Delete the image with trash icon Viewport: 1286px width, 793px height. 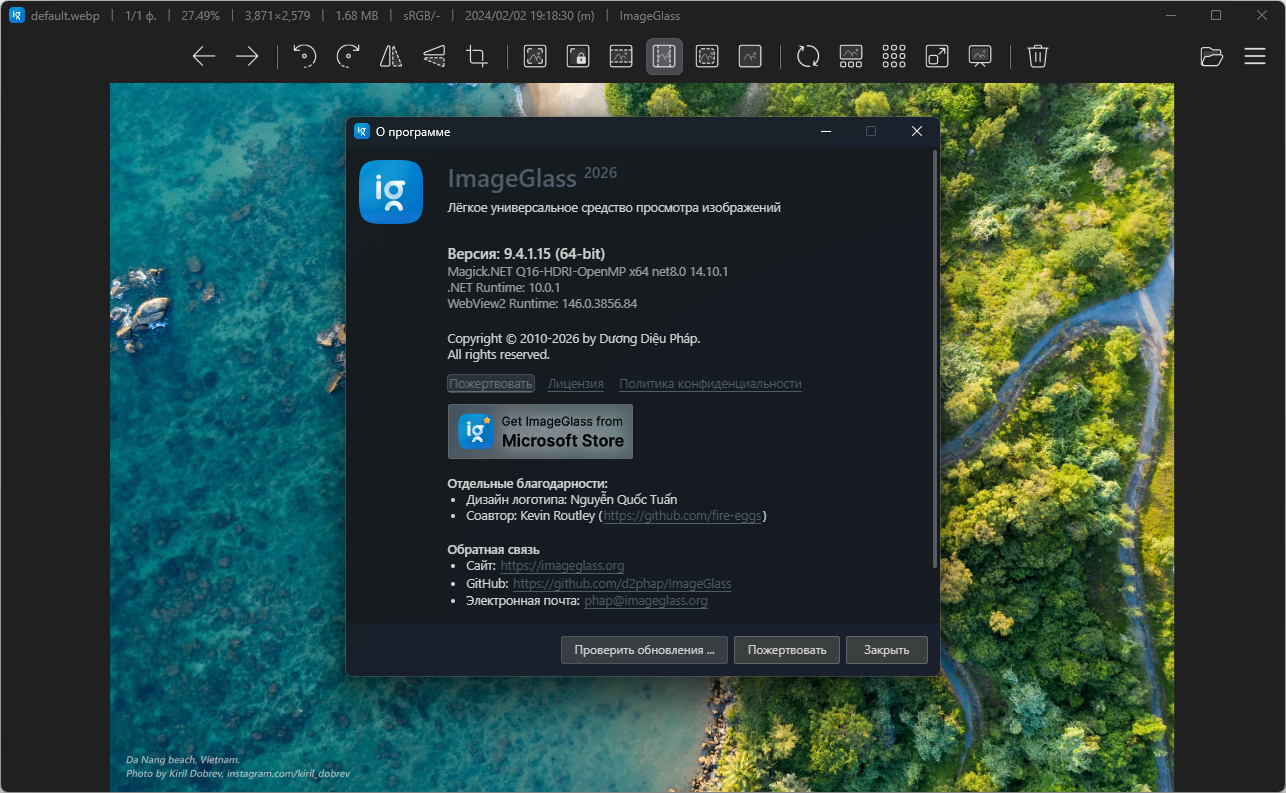[1038, 56]
